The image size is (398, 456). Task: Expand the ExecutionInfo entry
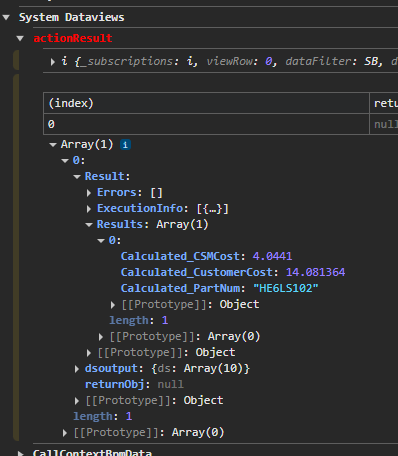tap(89, 209)
